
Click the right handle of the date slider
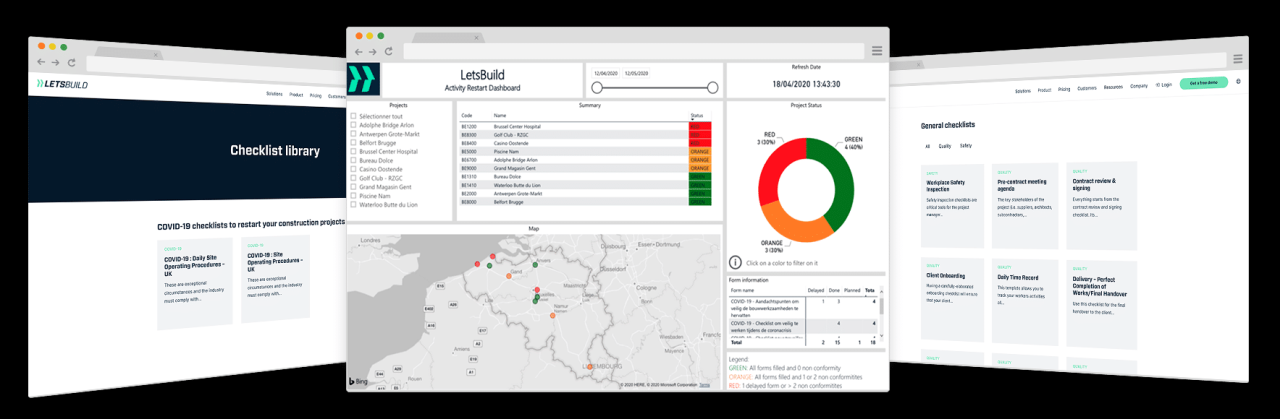[712, 87]
